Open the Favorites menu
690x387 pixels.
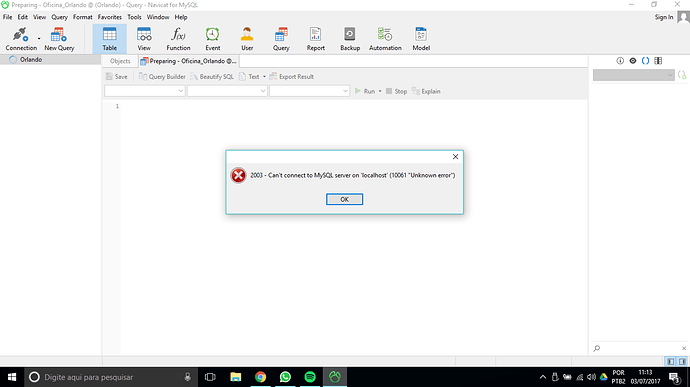110,17
